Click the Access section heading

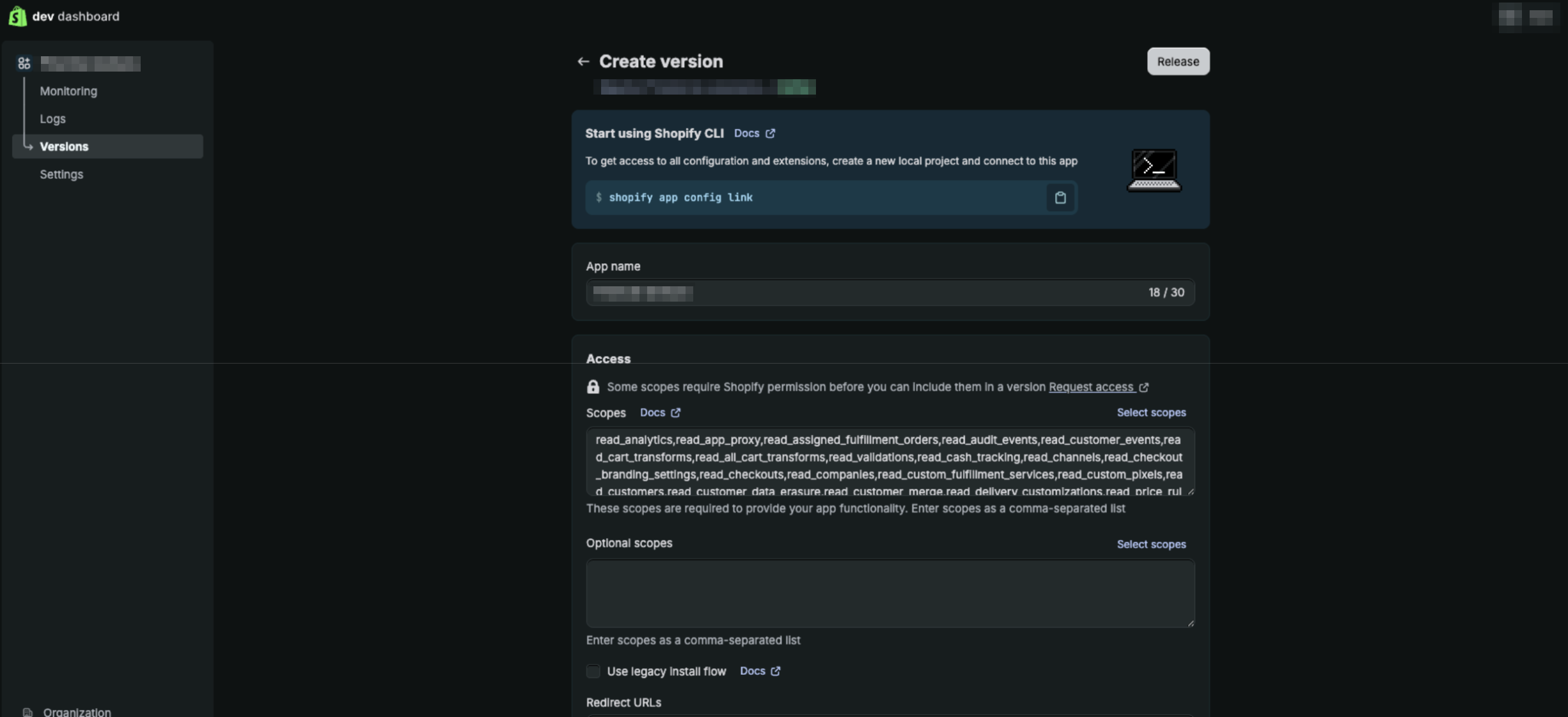click(x=608, y=359)
